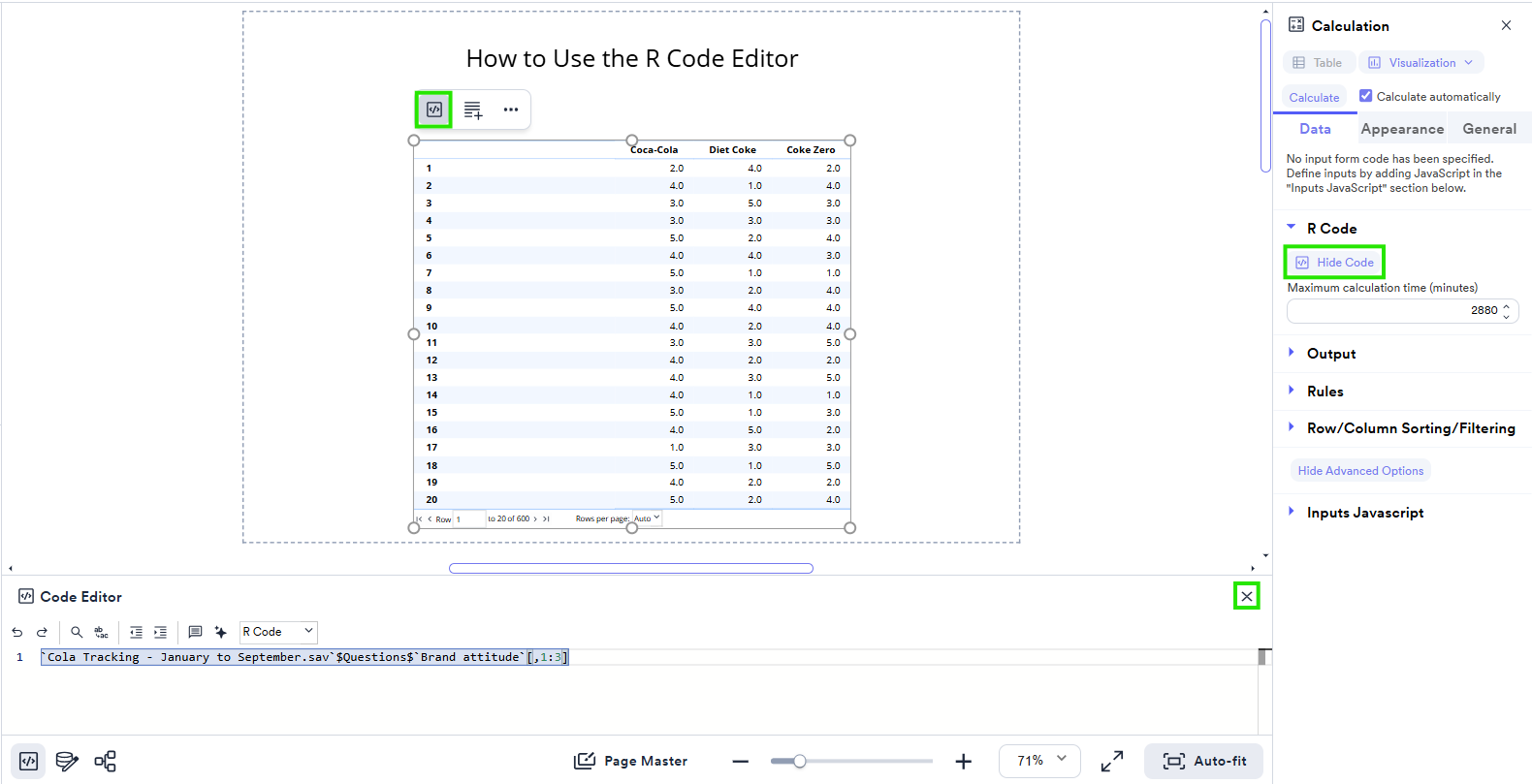
Task: Expand the Output section
Action: click(1330, 354)
